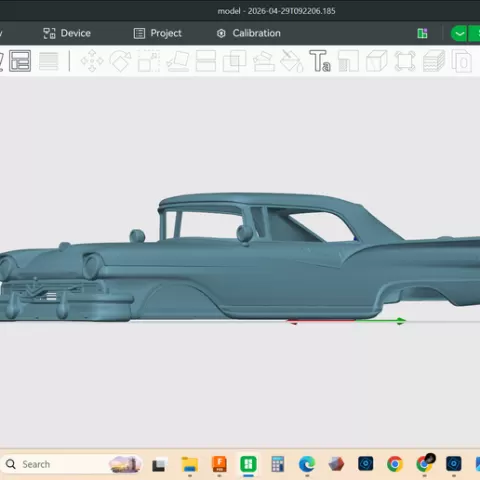480x480 pixels.
Task: Click the green plates icon with purple dot
Action: point(422,33)
